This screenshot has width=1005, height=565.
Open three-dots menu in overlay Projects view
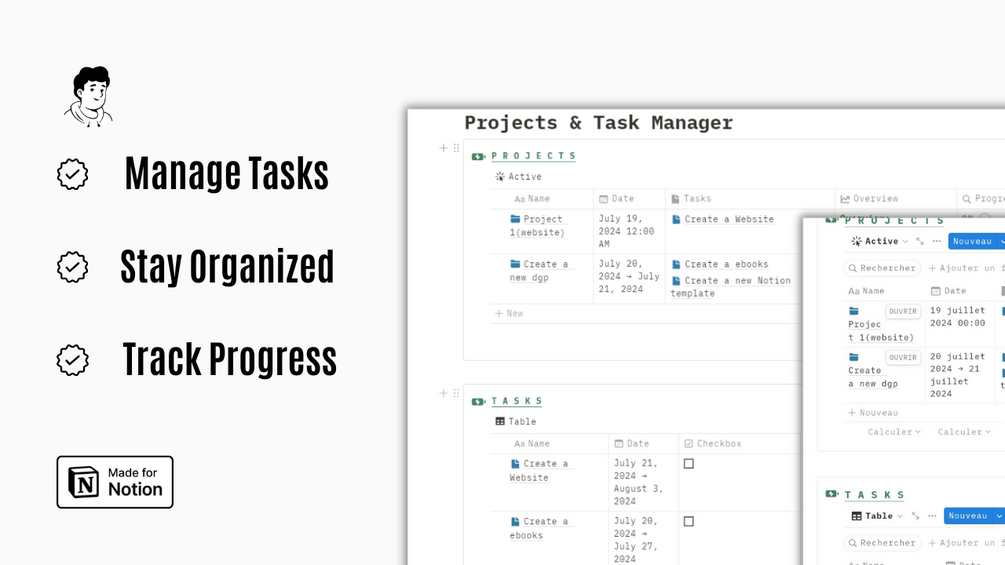(936, 241)
